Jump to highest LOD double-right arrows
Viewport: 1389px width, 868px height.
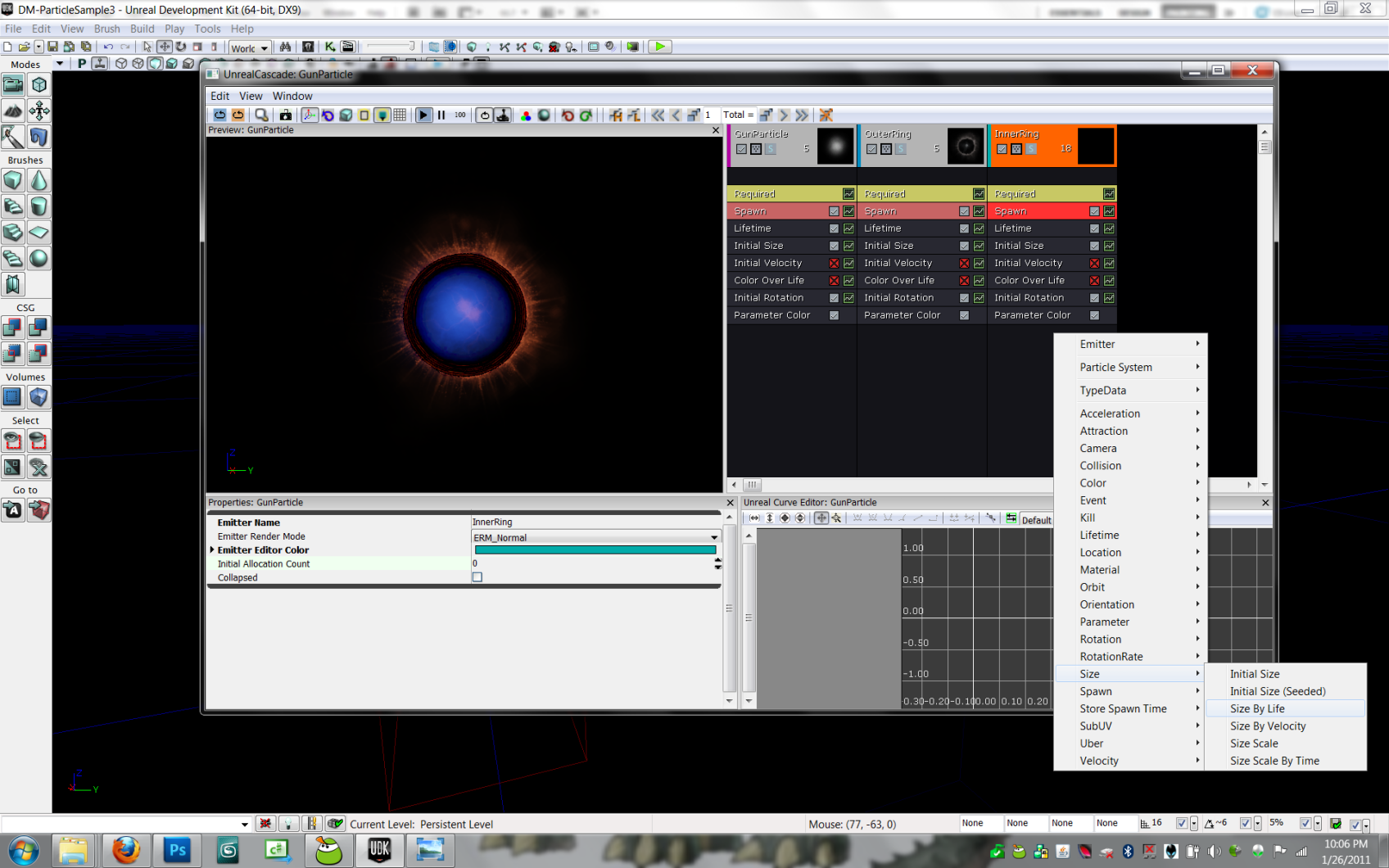[802, 115]
